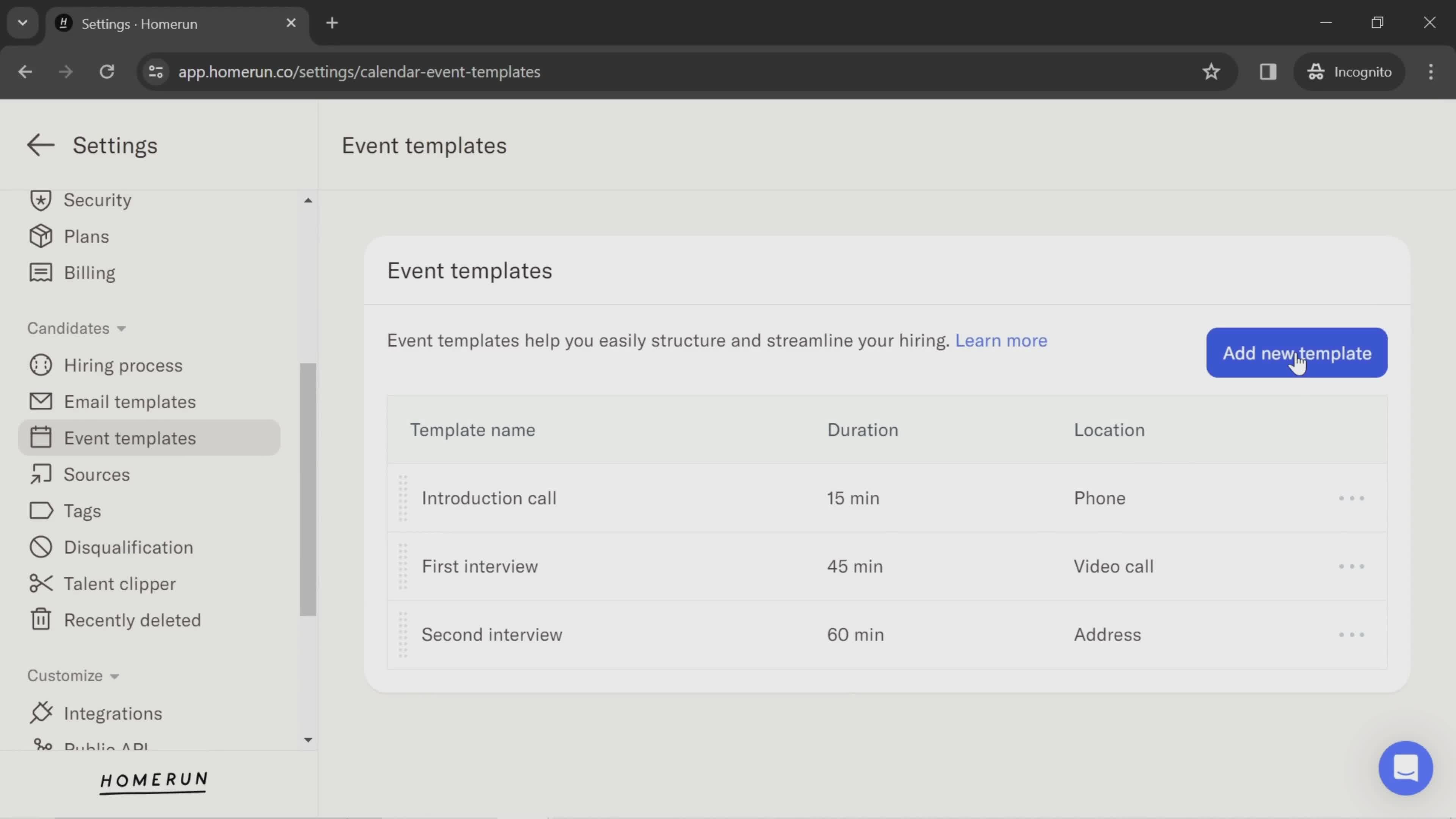Open Email templates settings
The width and height of the screenshot is (1456, 819).
130,401
